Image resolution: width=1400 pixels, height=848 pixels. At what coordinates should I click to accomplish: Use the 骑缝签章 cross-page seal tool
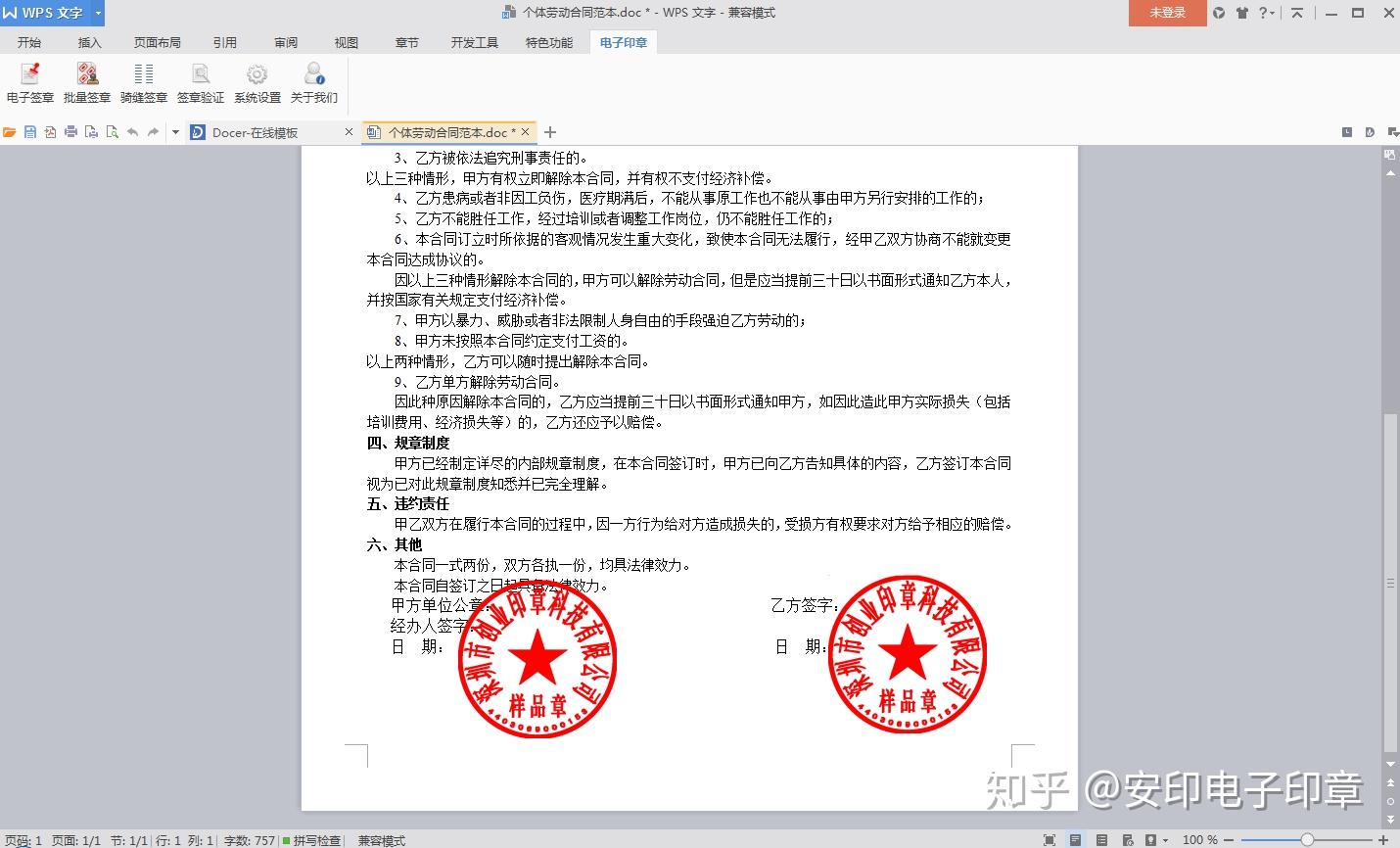point(143,80)
